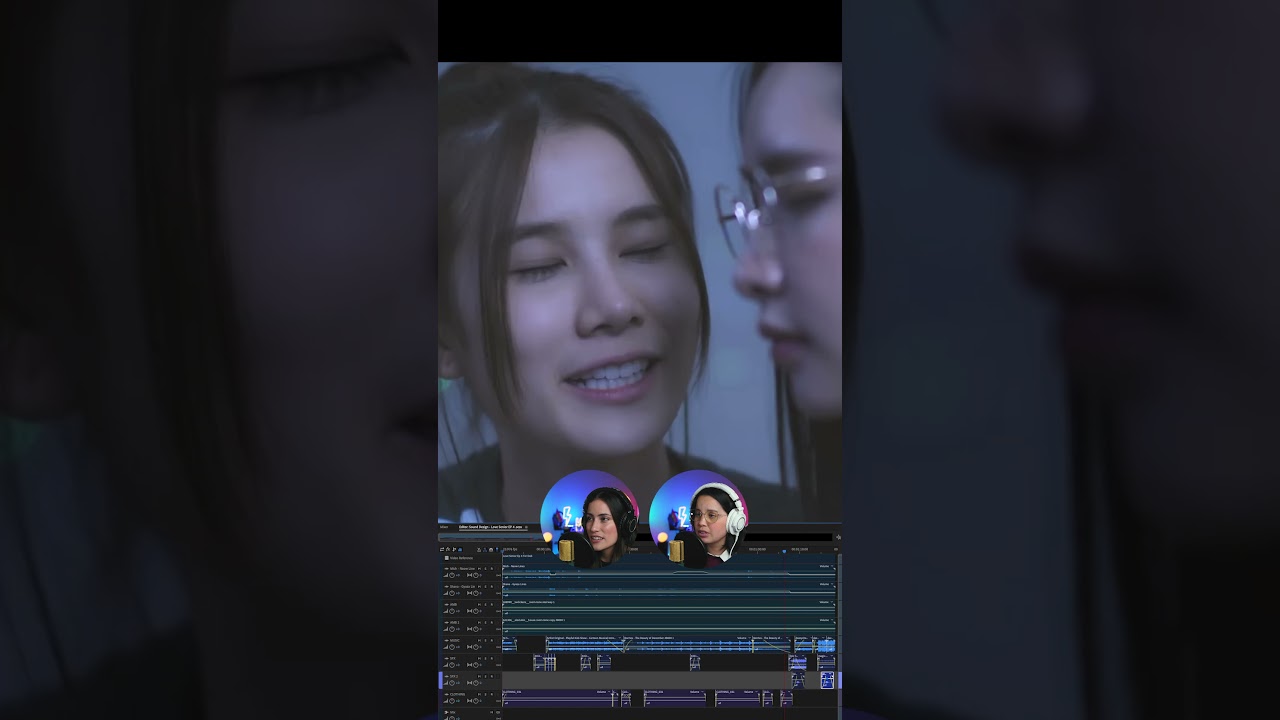The height and width of the screenshot is (720, 1280).
Task: Open Volume dropdown on the AMB 2 track clip
Action: [x=826, y=620]
